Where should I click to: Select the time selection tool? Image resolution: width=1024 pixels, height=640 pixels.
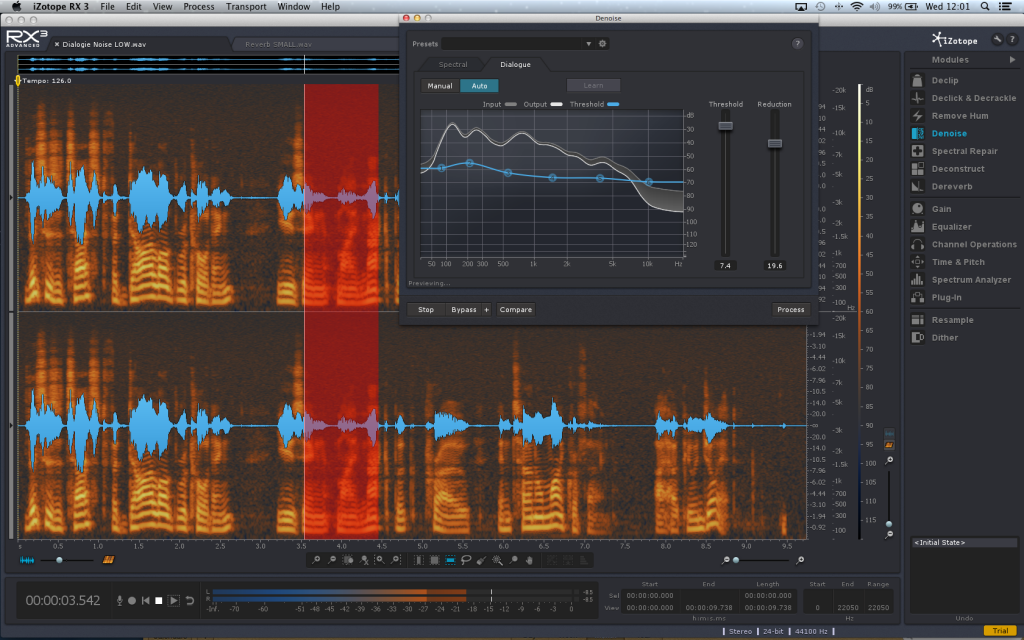pyautogui.click(x=418, y=560)
